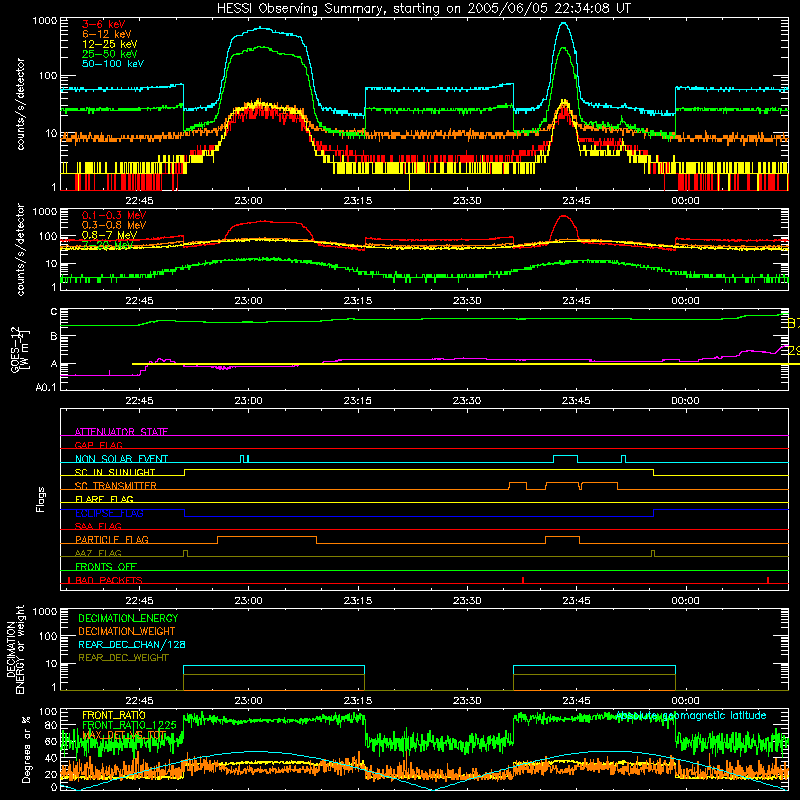Click the SC_TRANSMITTER flag label
Viewport: 800px width, 800px height.
pos(115,486)
